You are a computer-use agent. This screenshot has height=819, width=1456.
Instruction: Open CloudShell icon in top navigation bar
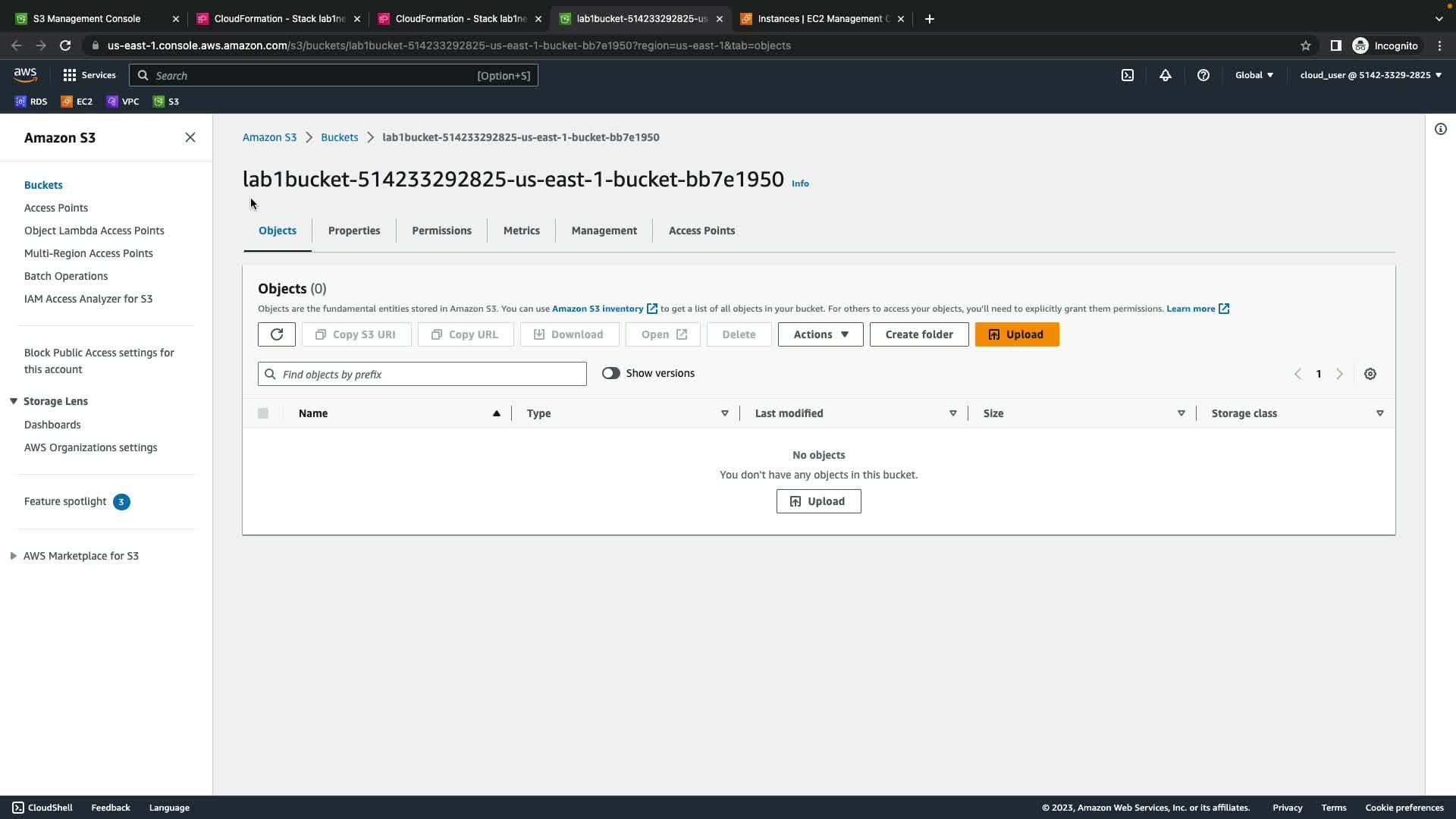coord(1128,75)
